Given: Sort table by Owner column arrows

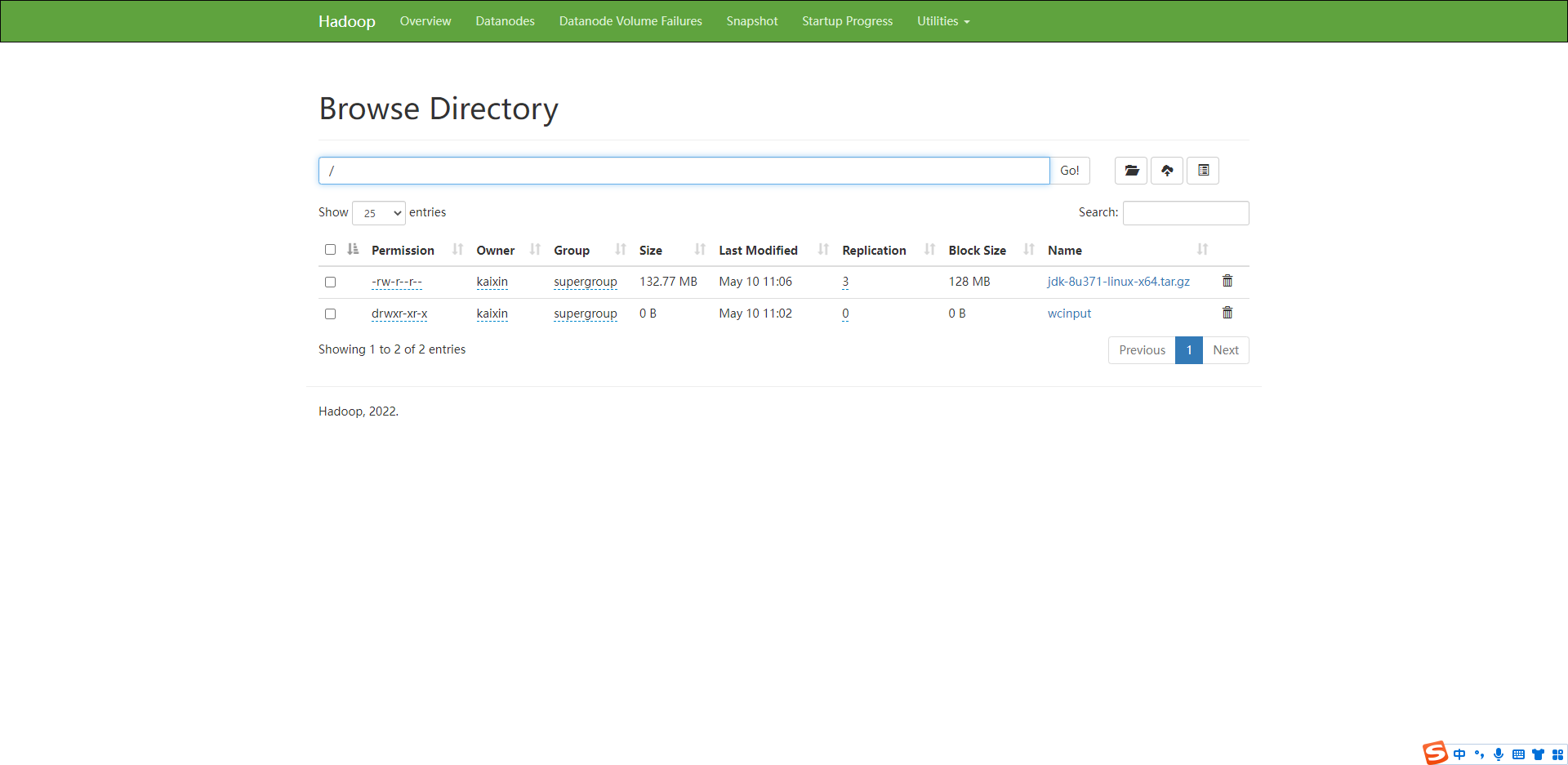Looking at the screenshot, I should 535,249.
